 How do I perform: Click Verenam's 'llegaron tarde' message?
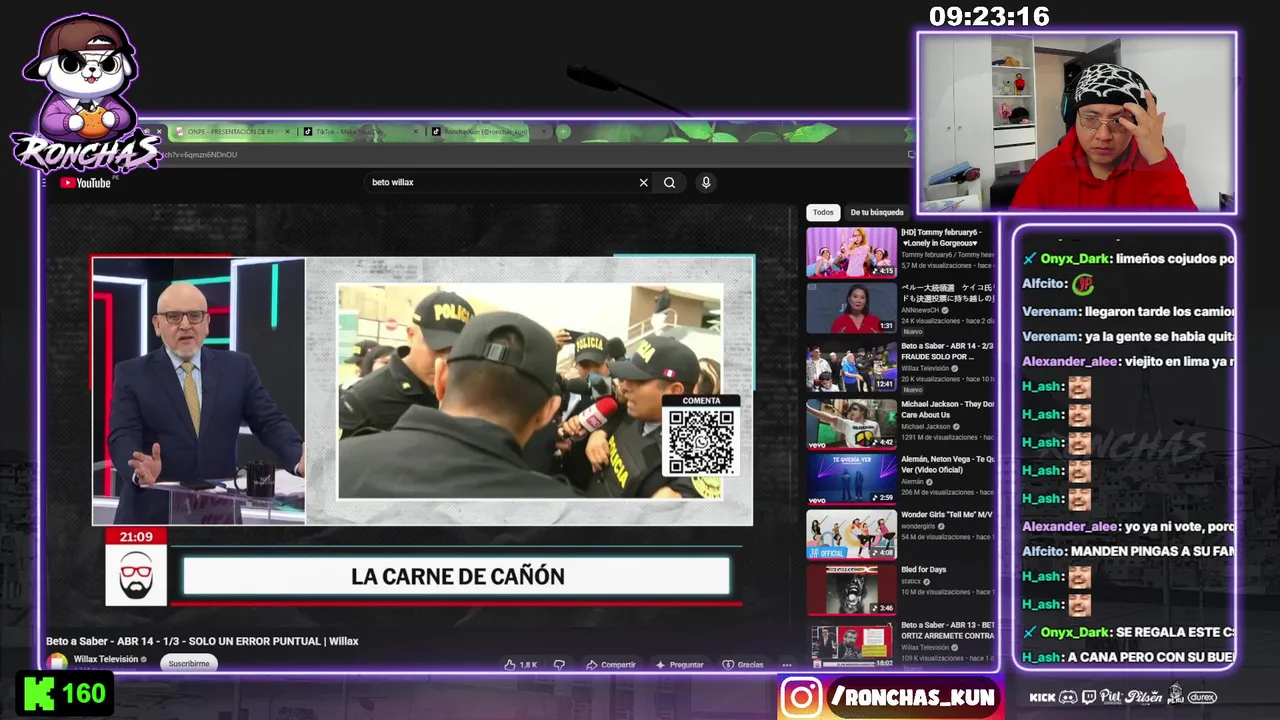1128,311
